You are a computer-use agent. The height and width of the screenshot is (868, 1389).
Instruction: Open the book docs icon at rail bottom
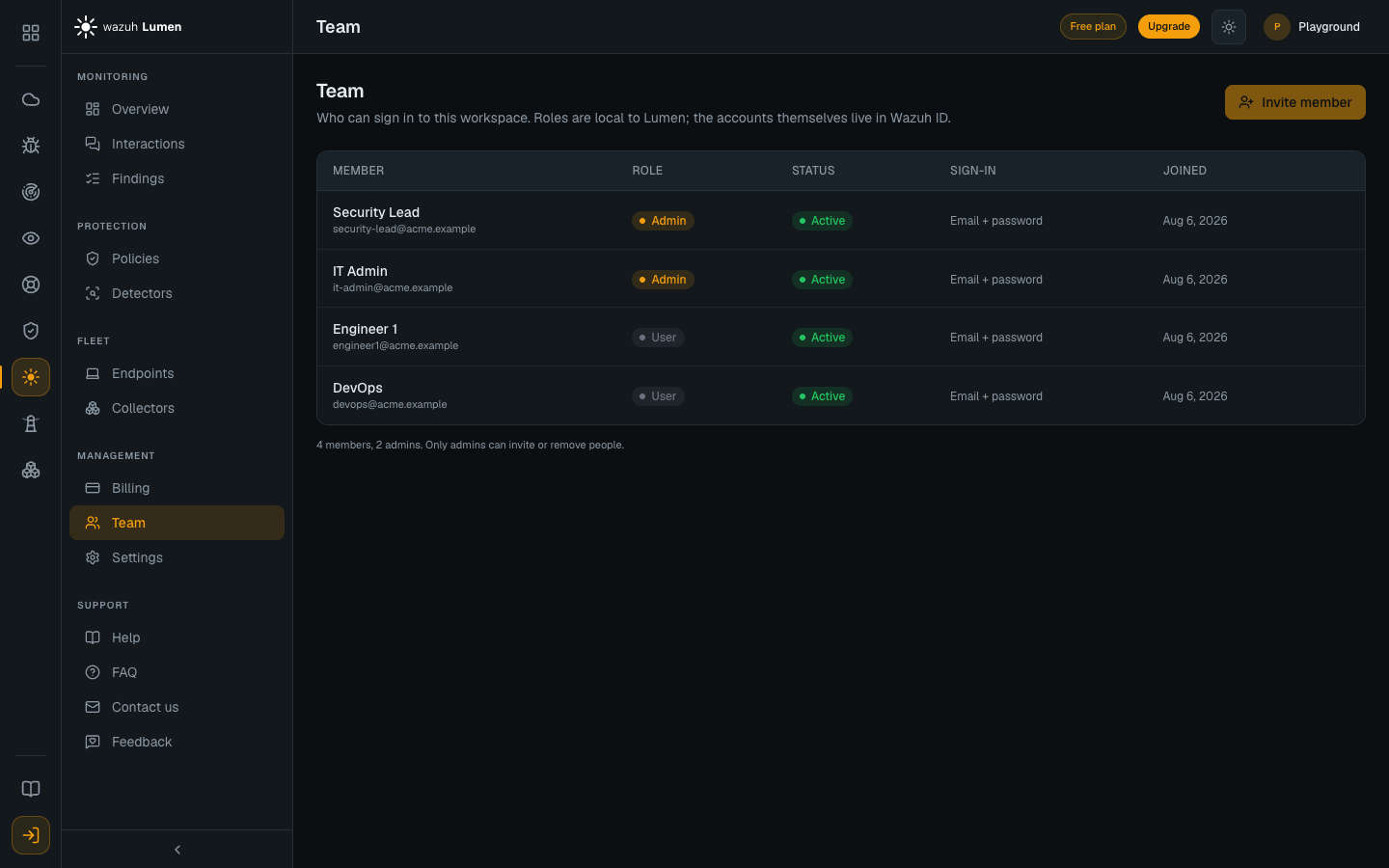[31, 789]
